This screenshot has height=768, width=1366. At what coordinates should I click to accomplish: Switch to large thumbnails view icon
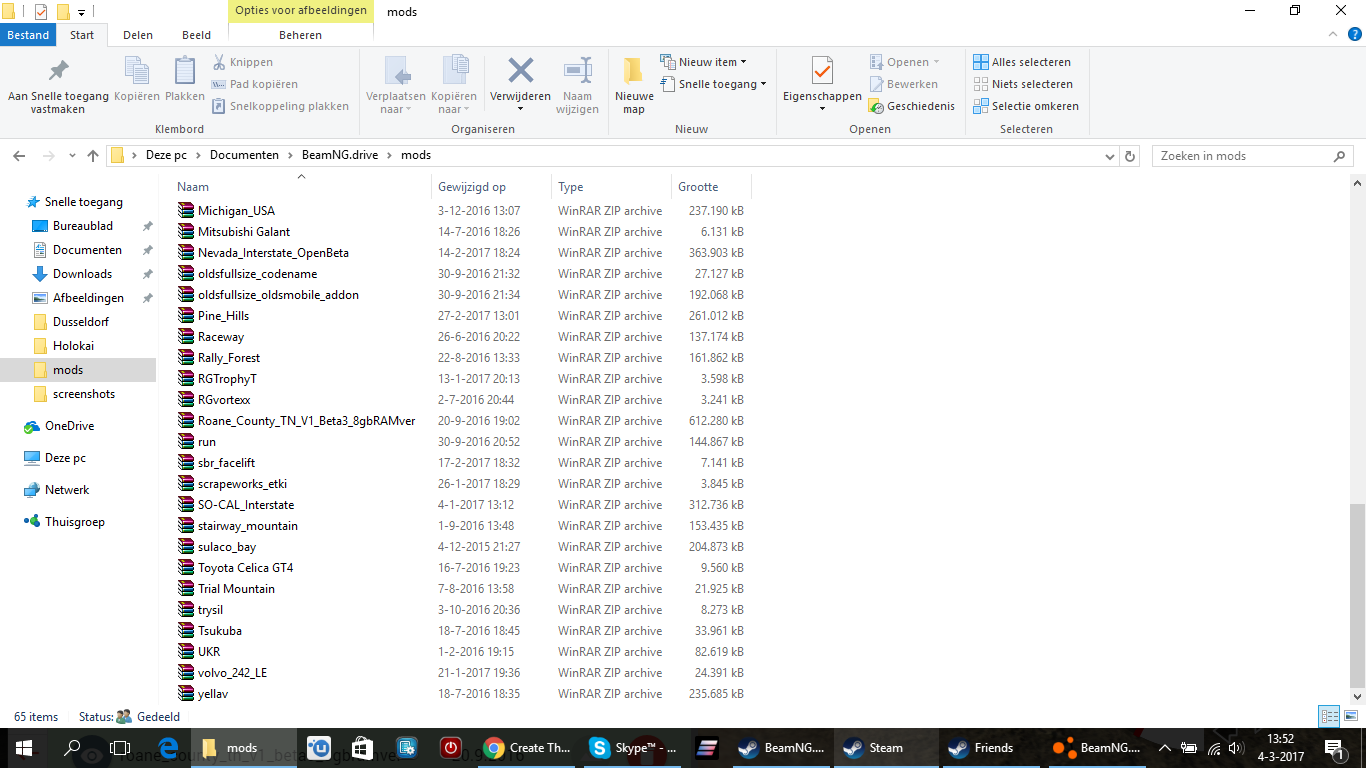point(1349,716)
